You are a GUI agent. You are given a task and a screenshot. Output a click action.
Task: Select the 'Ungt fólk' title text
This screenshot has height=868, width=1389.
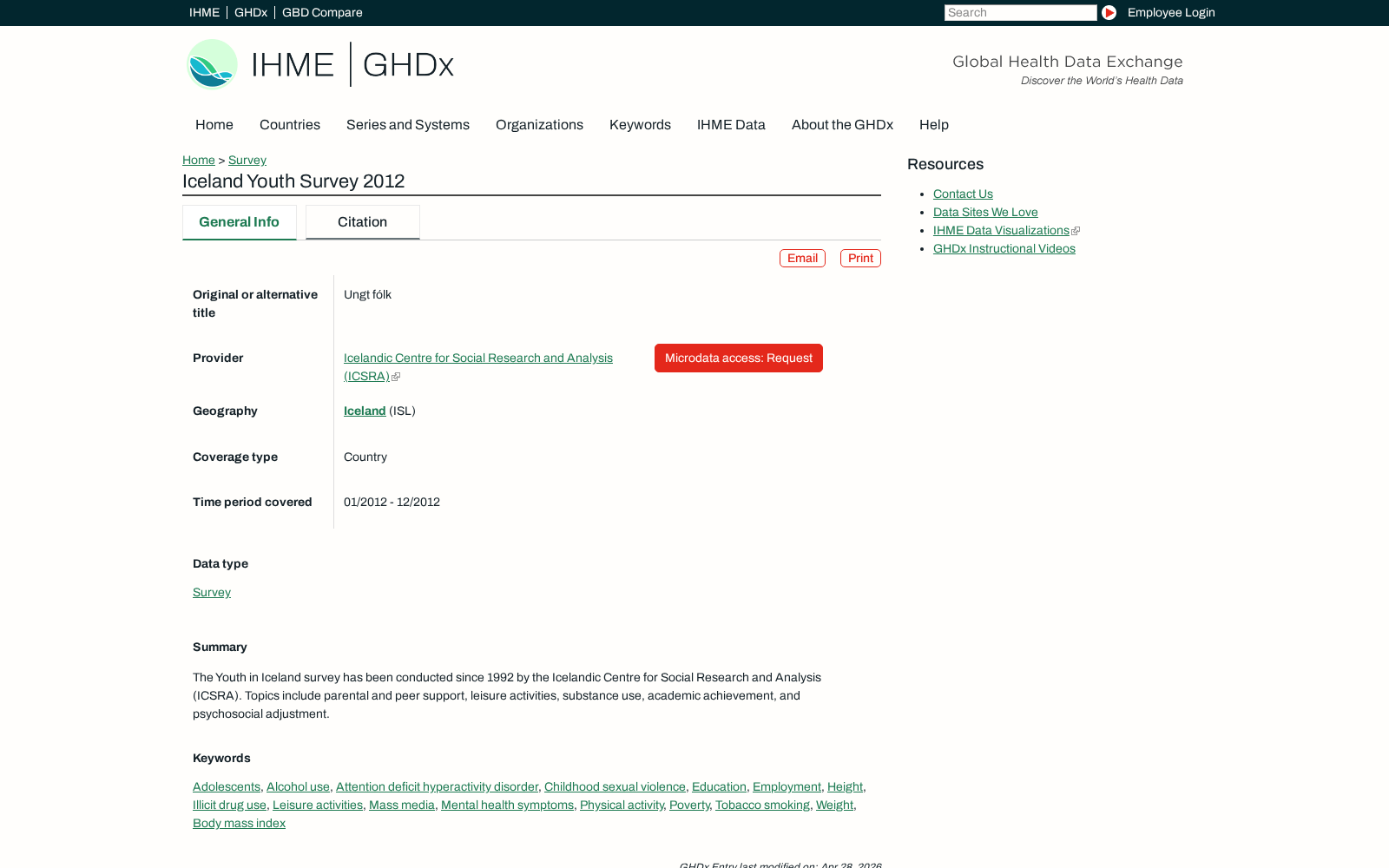click(367, 294)
